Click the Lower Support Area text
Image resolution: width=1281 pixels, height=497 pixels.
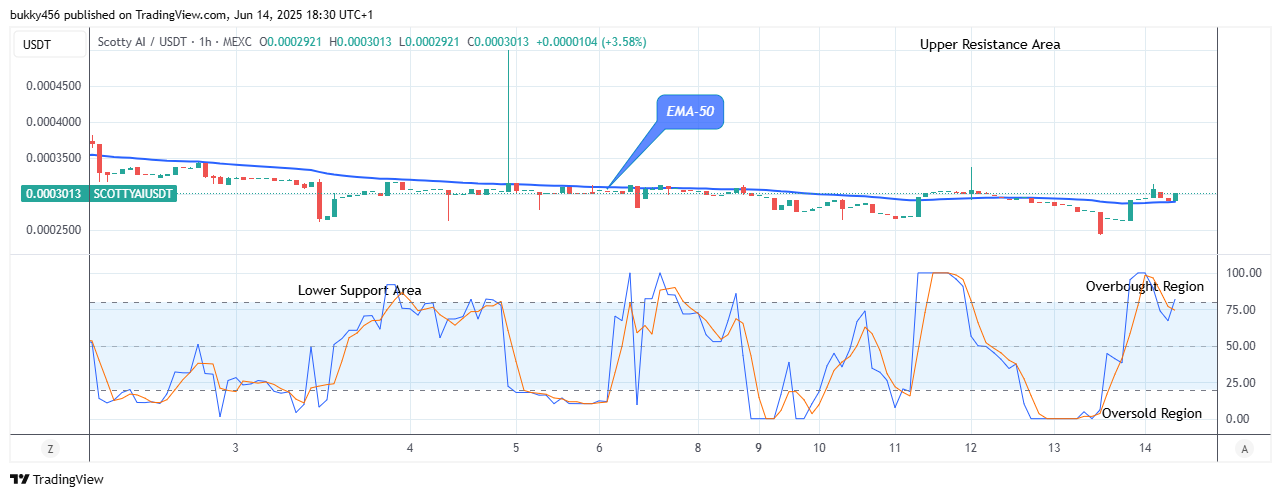360,290
